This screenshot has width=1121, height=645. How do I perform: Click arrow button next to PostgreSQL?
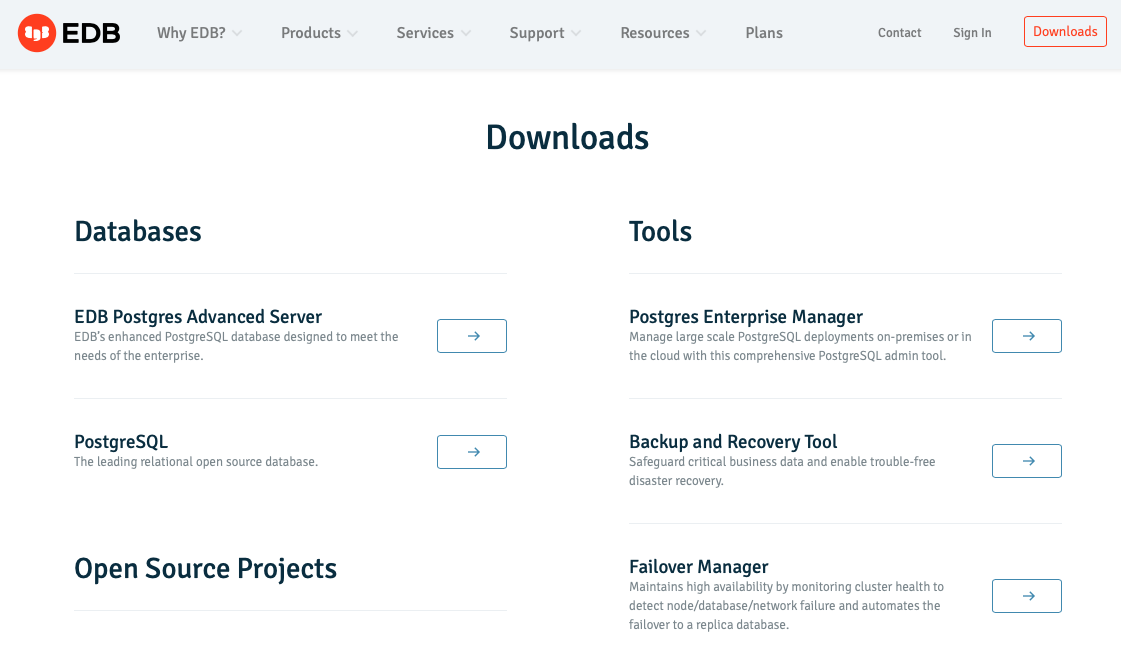pyautogui.click(x=472, y=452)
